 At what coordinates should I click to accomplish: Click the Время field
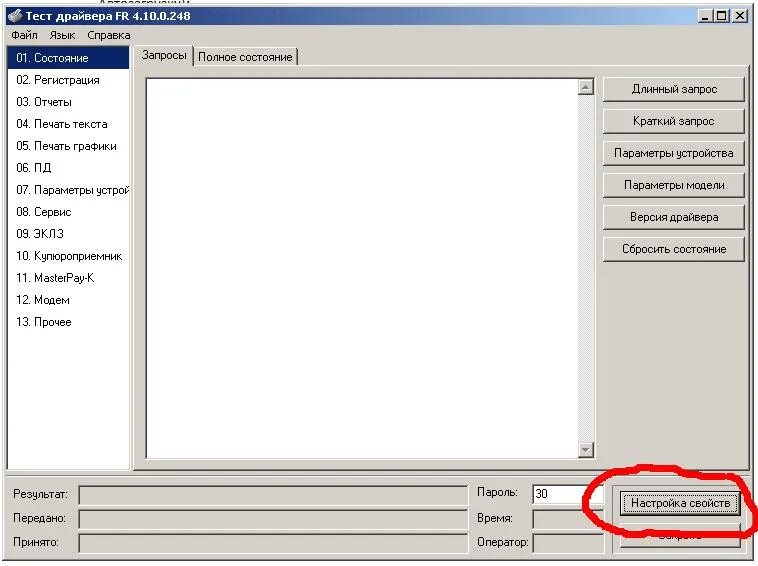[x=568, y=519]
